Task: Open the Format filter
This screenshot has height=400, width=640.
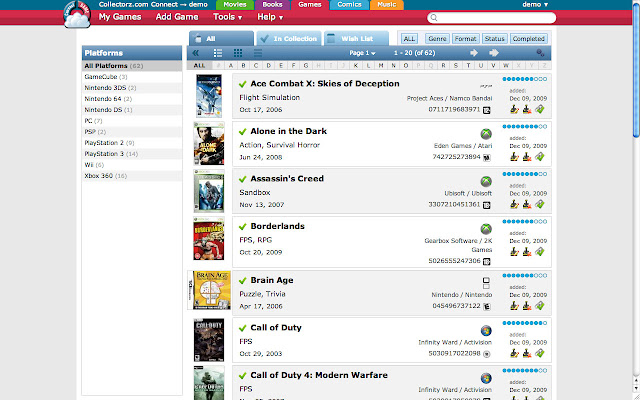Action: (x=465, y=39)
